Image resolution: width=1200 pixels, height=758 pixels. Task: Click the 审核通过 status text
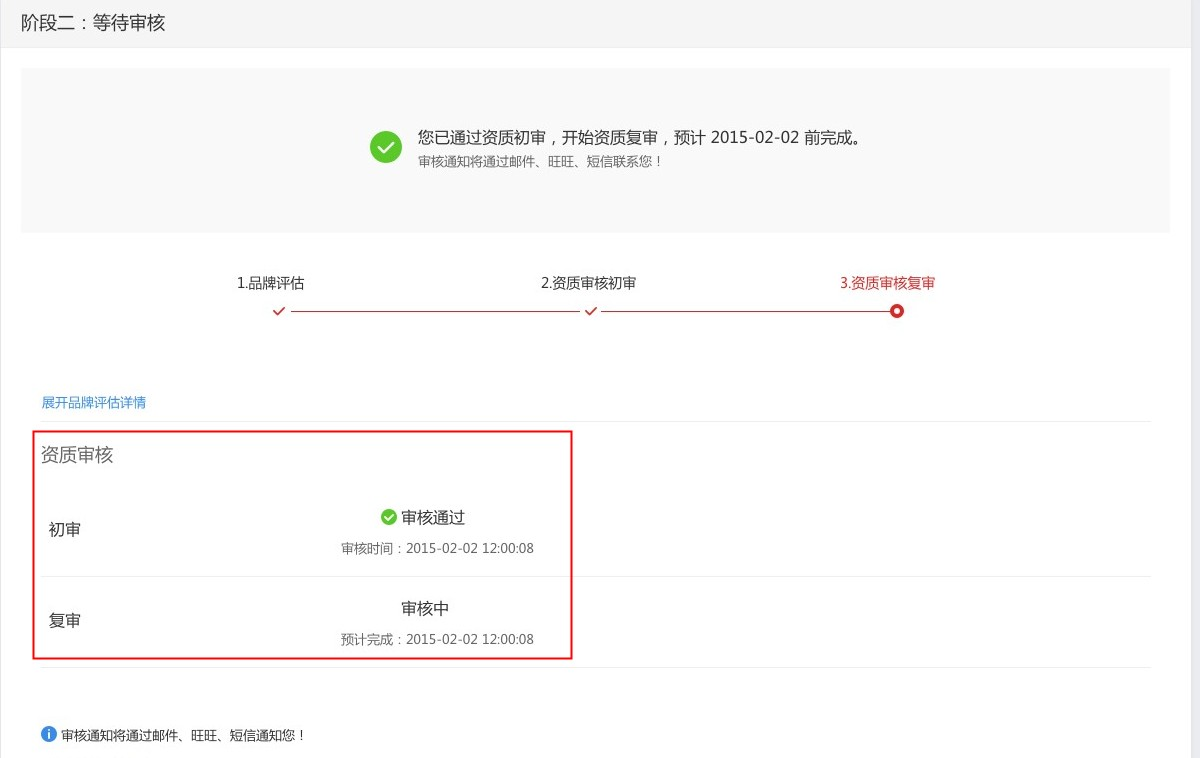pyautogui.click(x=433, y=518)
